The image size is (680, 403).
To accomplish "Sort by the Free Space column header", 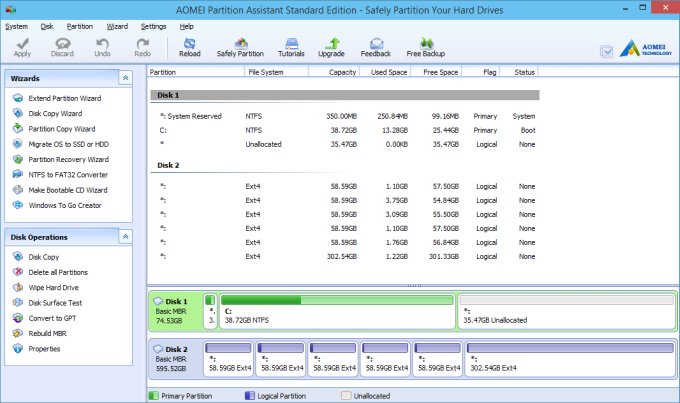I will click(435, 72).
